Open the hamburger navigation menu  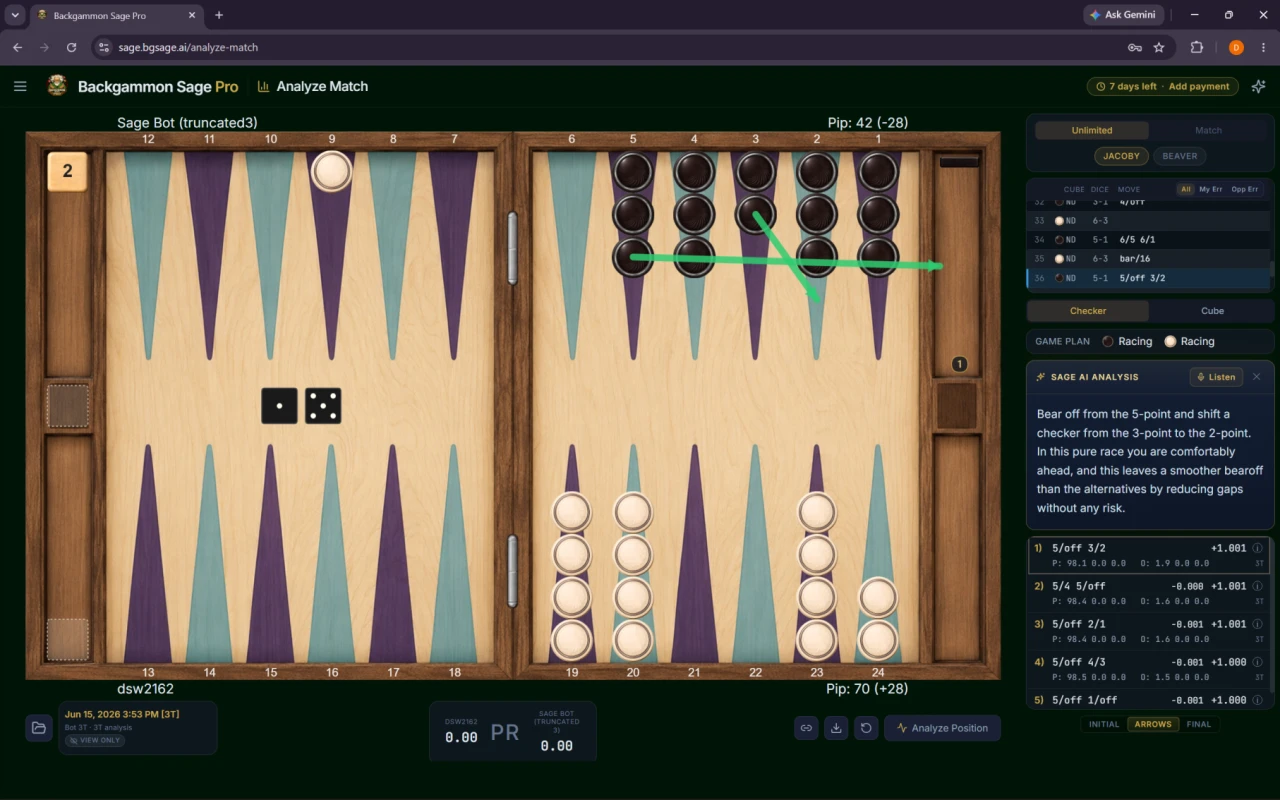point(20,86)
